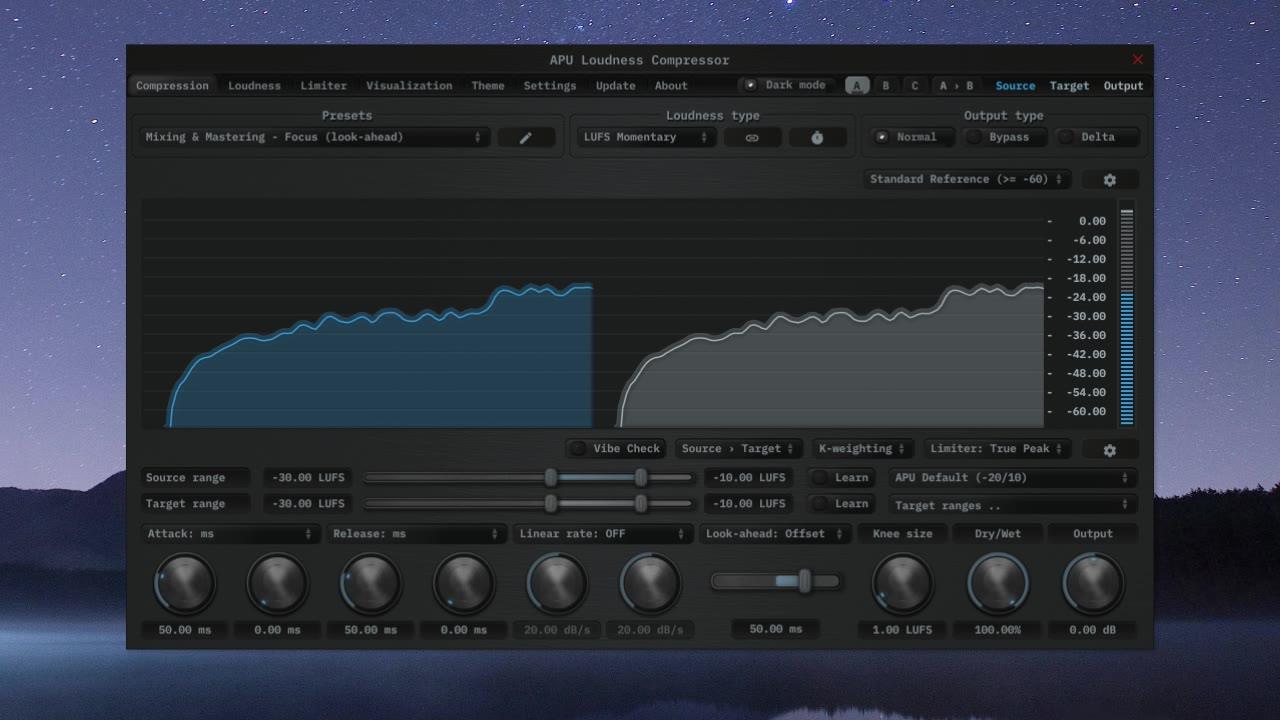Switch to the Loudness tab
Viewport: 1280px width, 720px height.
coord(254,86)
